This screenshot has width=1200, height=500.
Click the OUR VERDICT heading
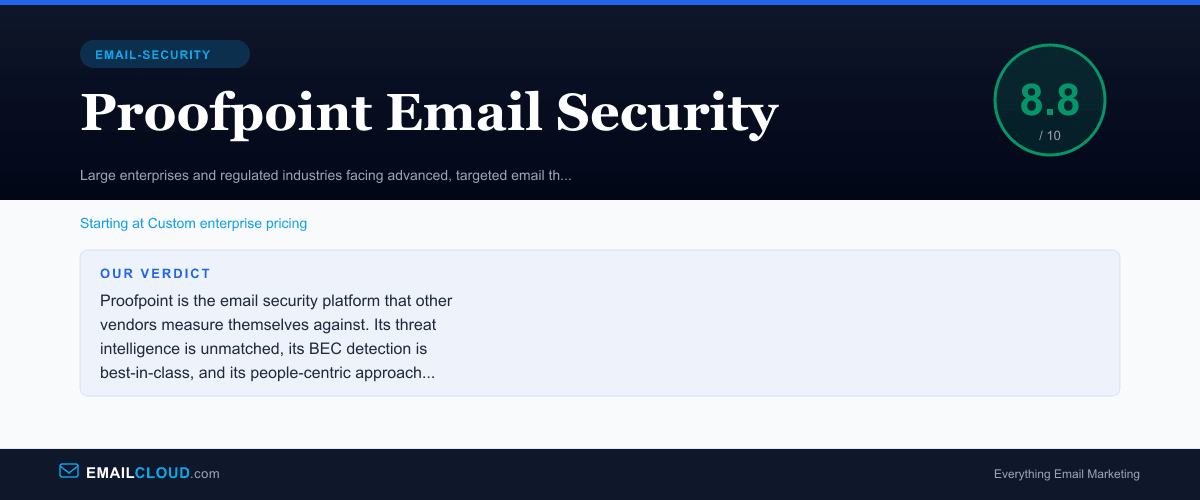pos(155,273)
